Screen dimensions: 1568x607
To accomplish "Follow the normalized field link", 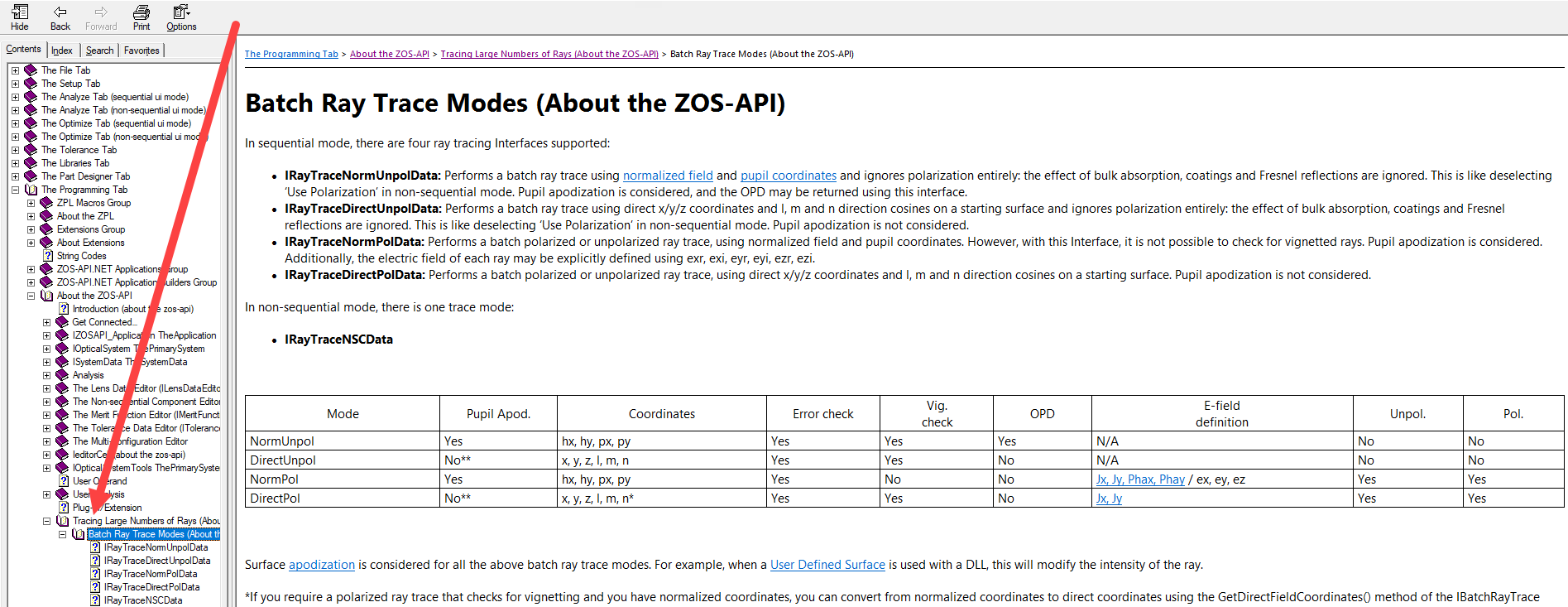I will coord(668,176).
